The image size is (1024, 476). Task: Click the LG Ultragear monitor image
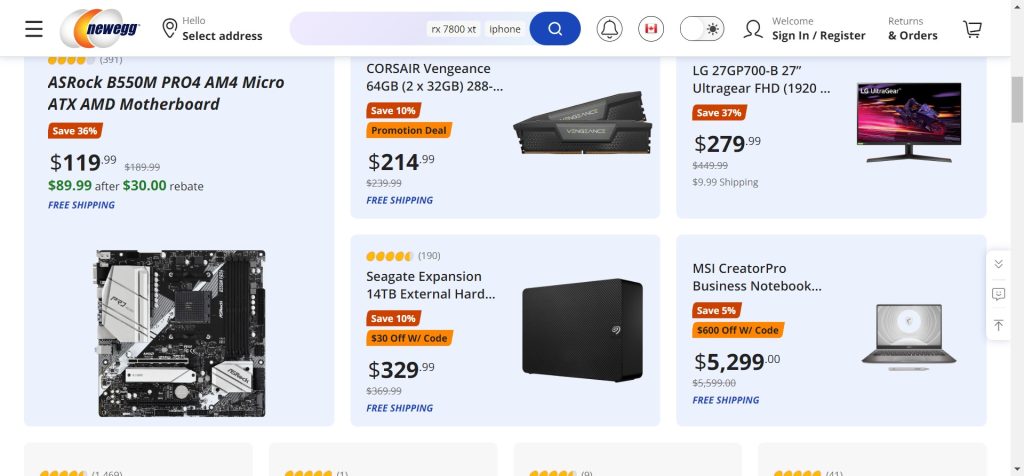(x=908, y=122)
